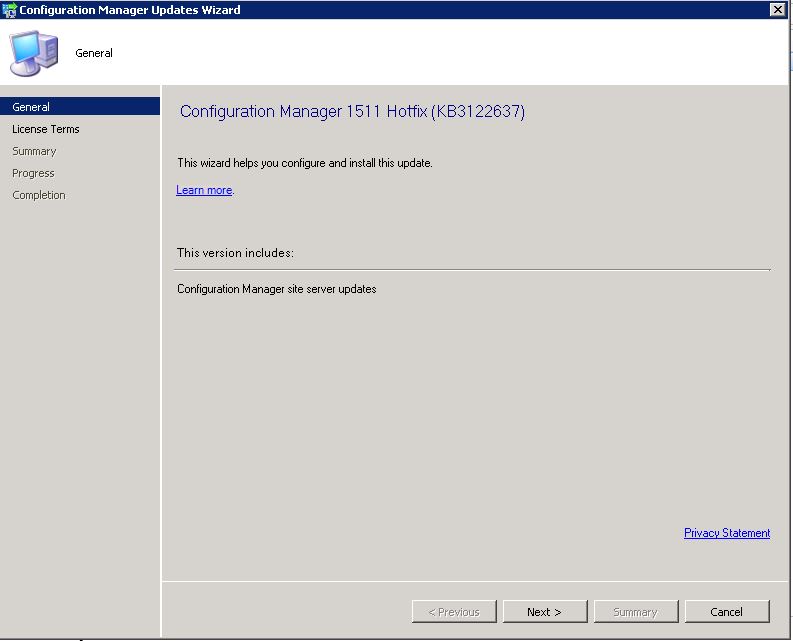Image resolution: width=793 pixels, height=641 pixels.
Task: Go to the License Terms step
Action: coord(46,129)
